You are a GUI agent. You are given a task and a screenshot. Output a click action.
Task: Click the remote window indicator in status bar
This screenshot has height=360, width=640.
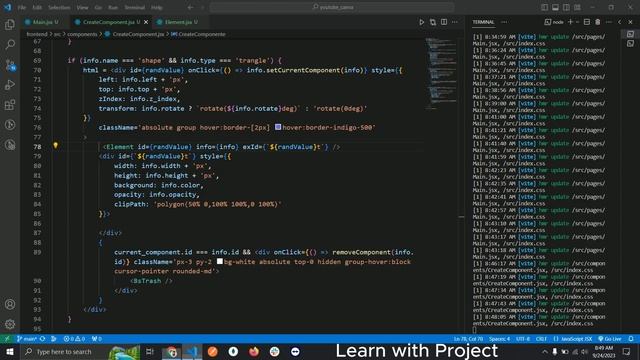pyautogui.click(x=7, y=339)
